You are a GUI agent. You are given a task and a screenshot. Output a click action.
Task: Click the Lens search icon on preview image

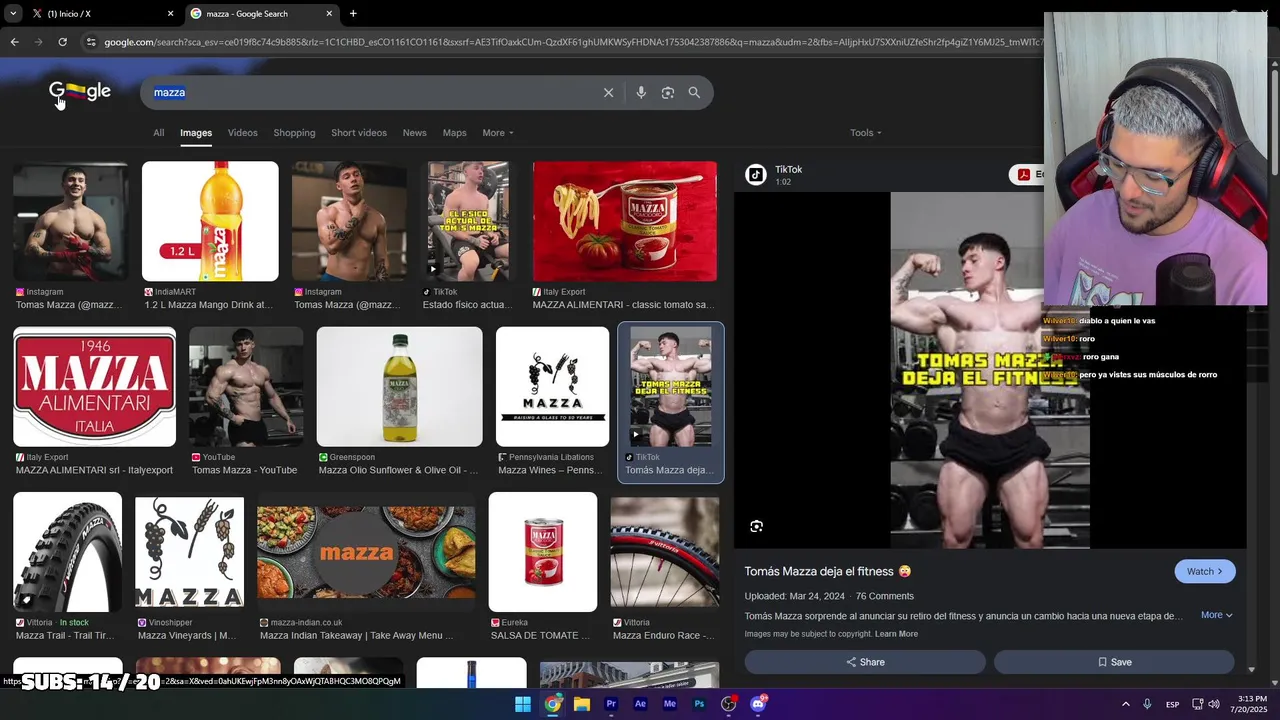(x=756, y=526)
